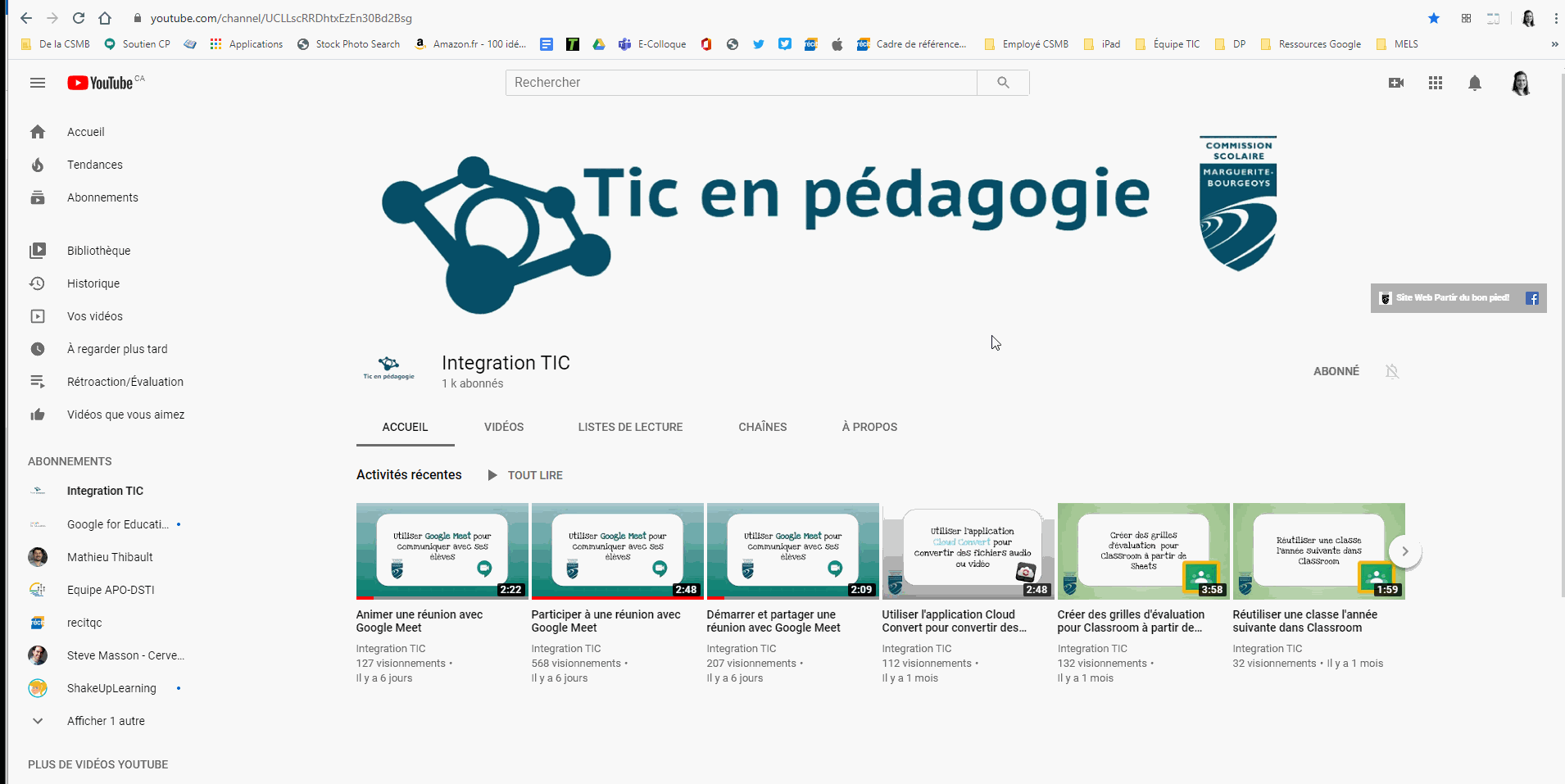Open Animer une réunion avec Google Meet thumbnail
Image resolution: width=1565 pixels, height=784 pixels.
[x=442, y=551]
